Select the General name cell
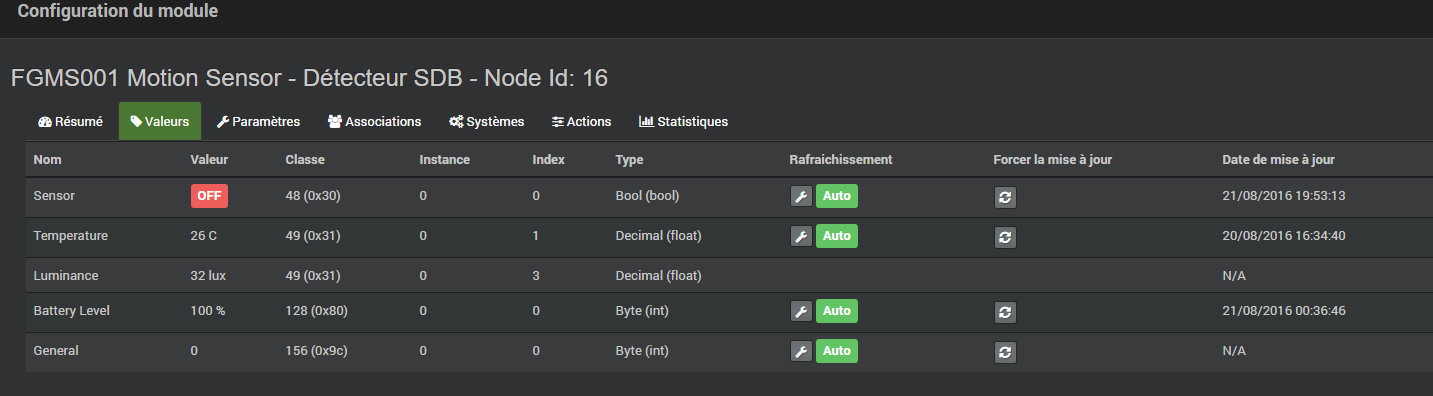The image size is (1433, 396). pyautogui.click(x=56, y=351)
